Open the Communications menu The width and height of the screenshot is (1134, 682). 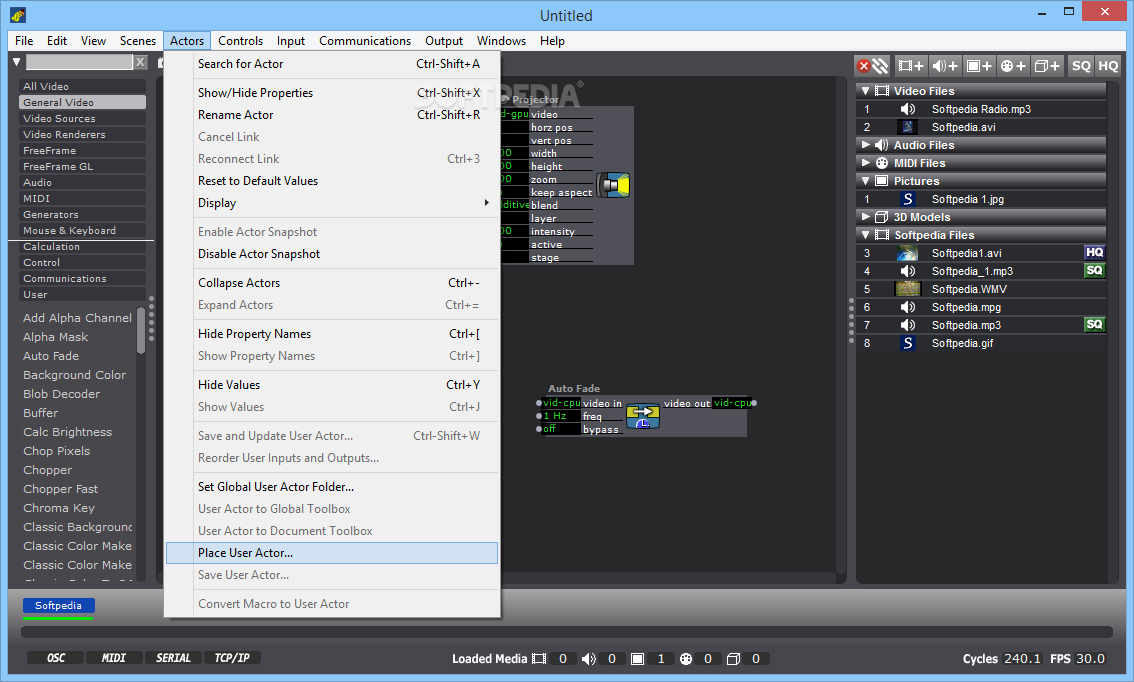coord(364,41)
